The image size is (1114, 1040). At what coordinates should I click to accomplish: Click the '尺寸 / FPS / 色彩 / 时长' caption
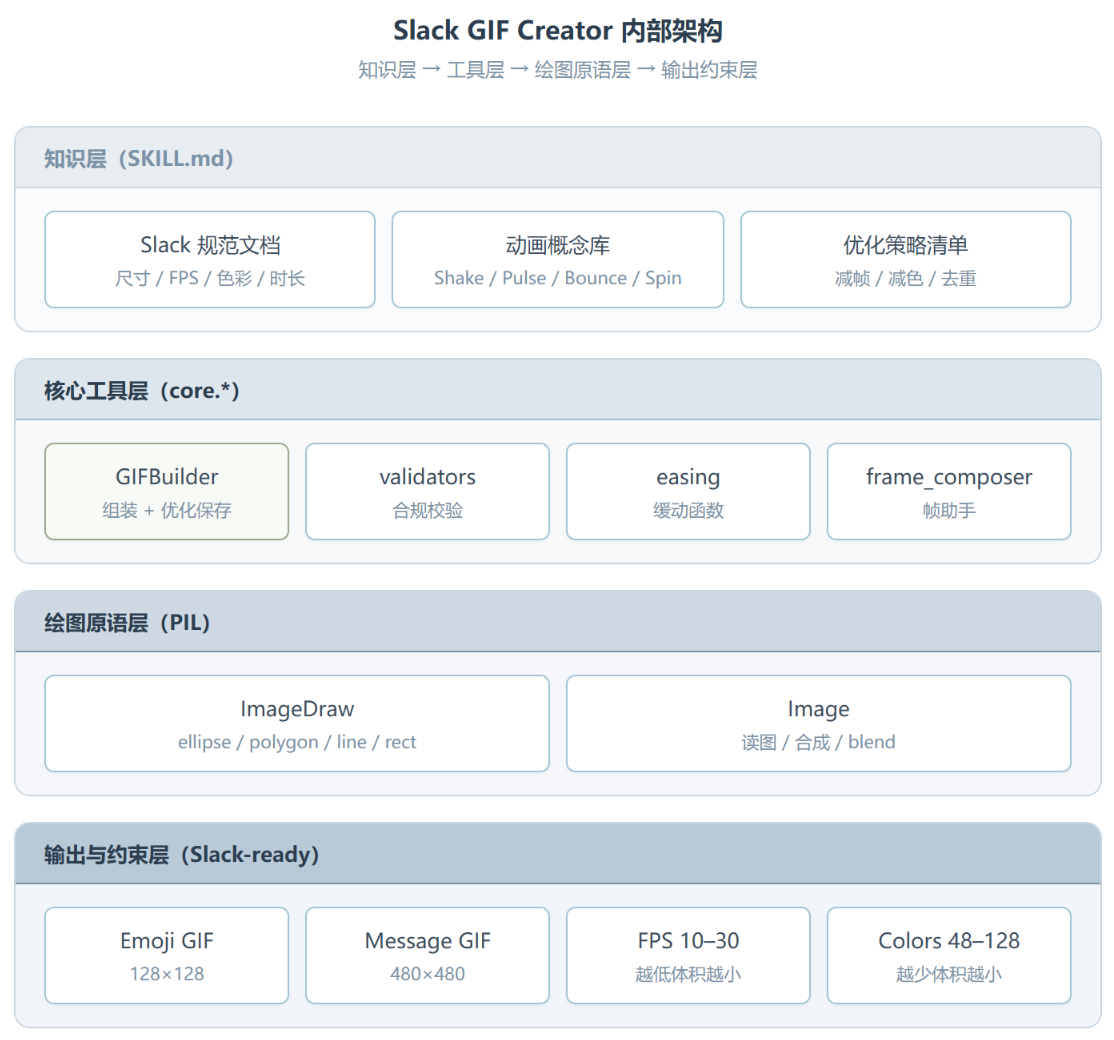210,278
